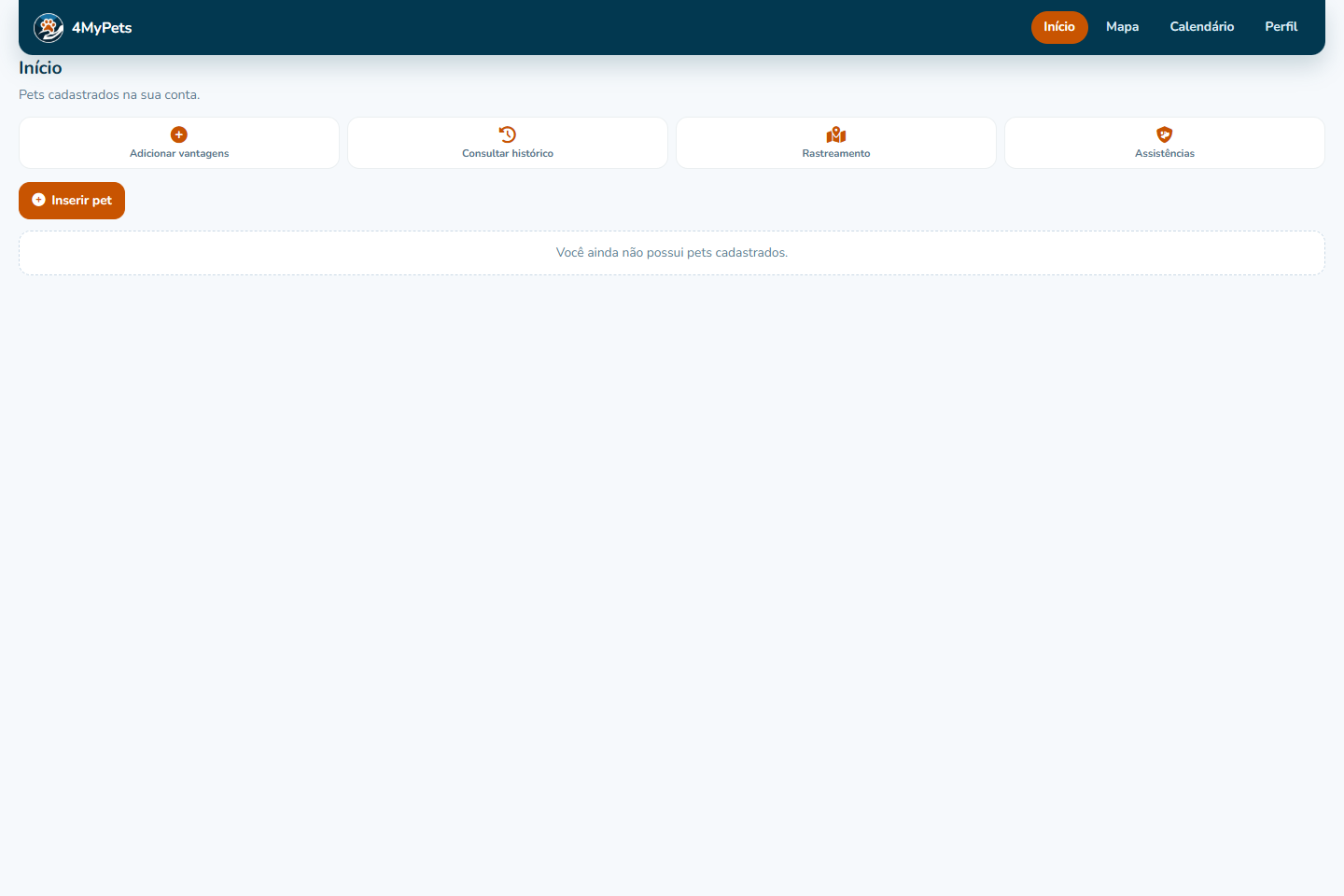
Task: Click the 4MyPets brand name
Action: tap(102, 28)
